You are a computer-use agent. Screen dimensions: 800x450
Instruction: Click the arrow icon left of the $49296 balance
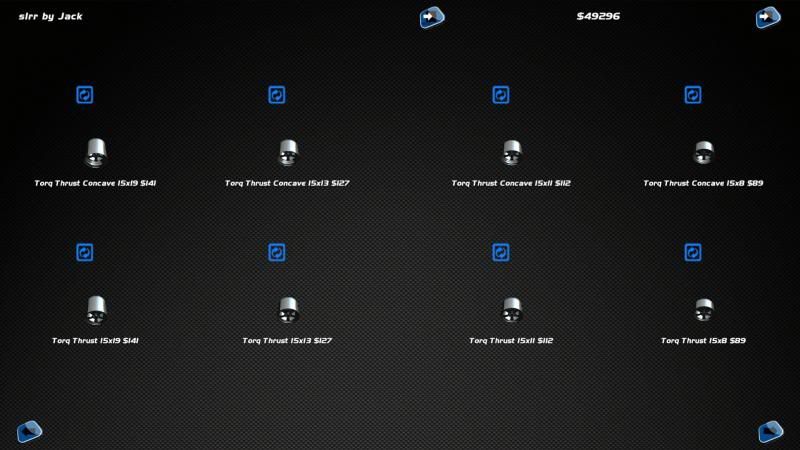pos(432,17)
